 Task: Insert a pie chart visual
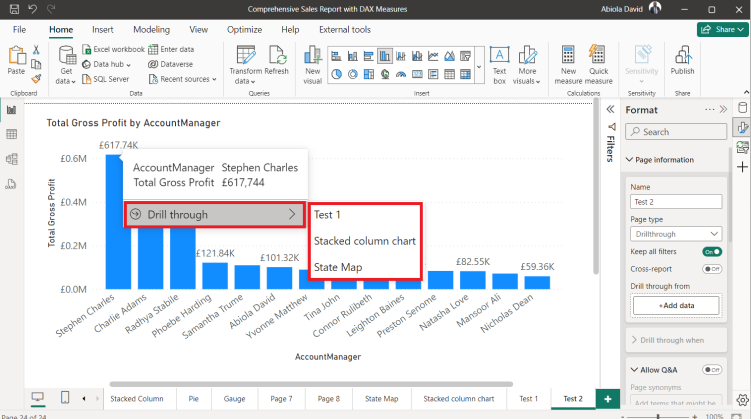(336, 74)
